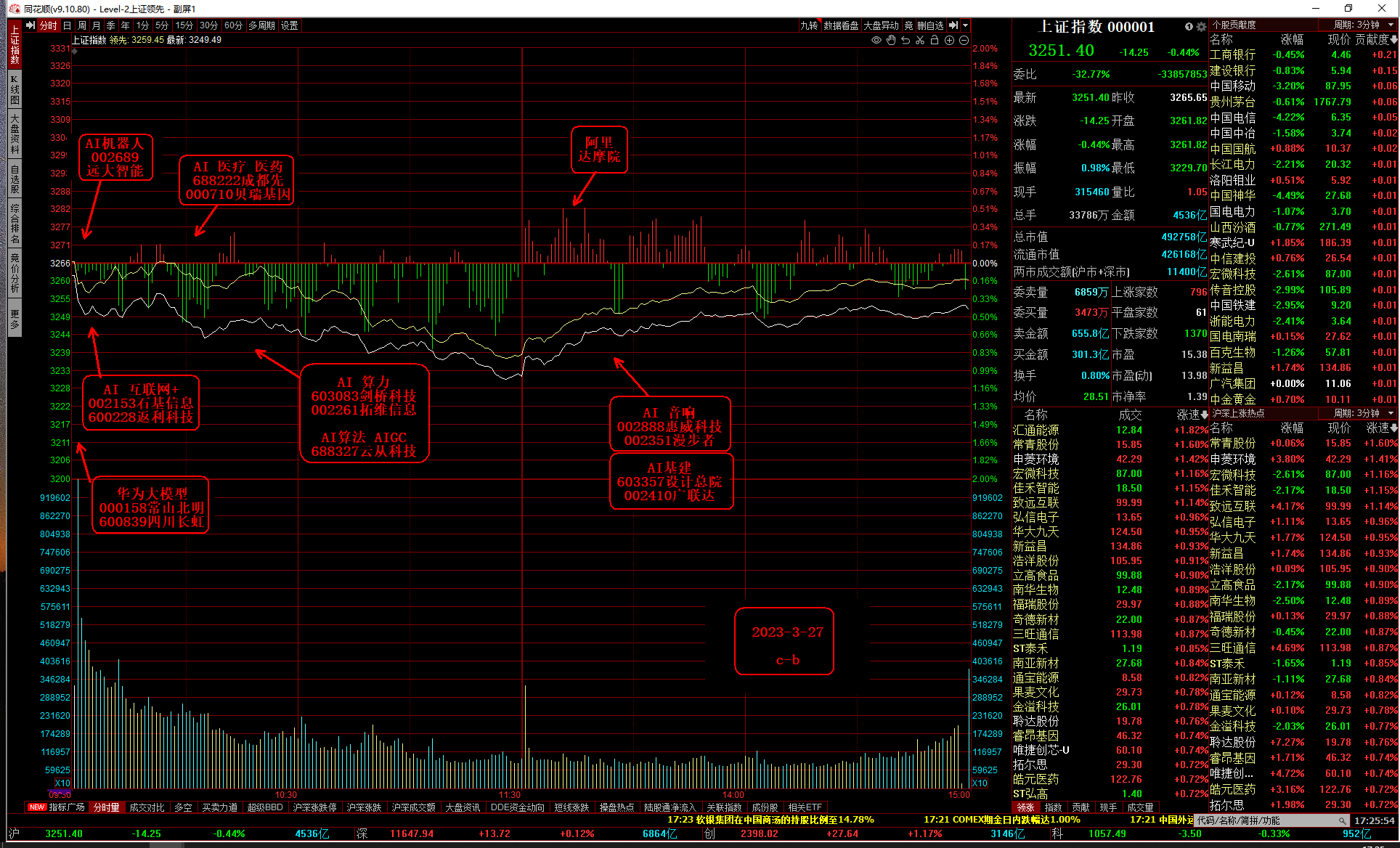Screen dimensions: 1400x848
Task: Open settings gear beside 上证指数 000001
Action: (x=1201, y=27)
